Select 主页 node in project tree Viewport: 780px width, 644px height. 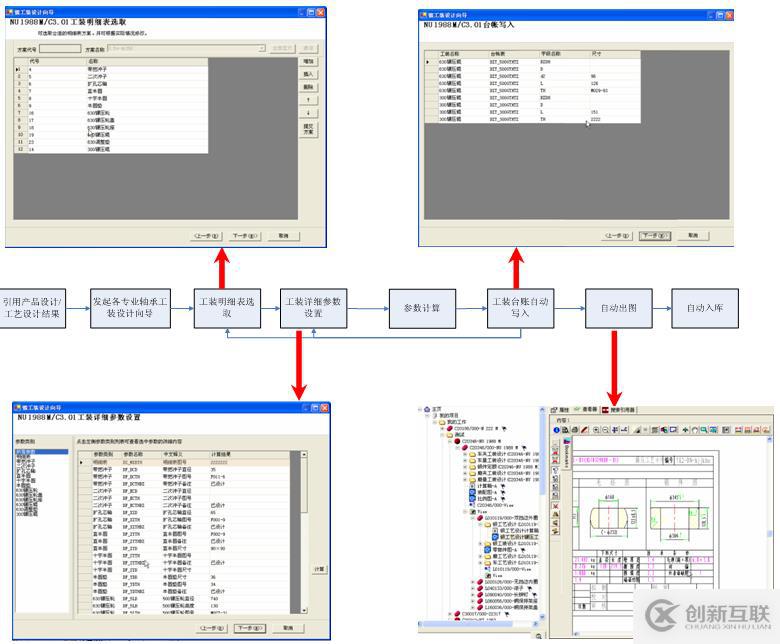click(437, 409)
